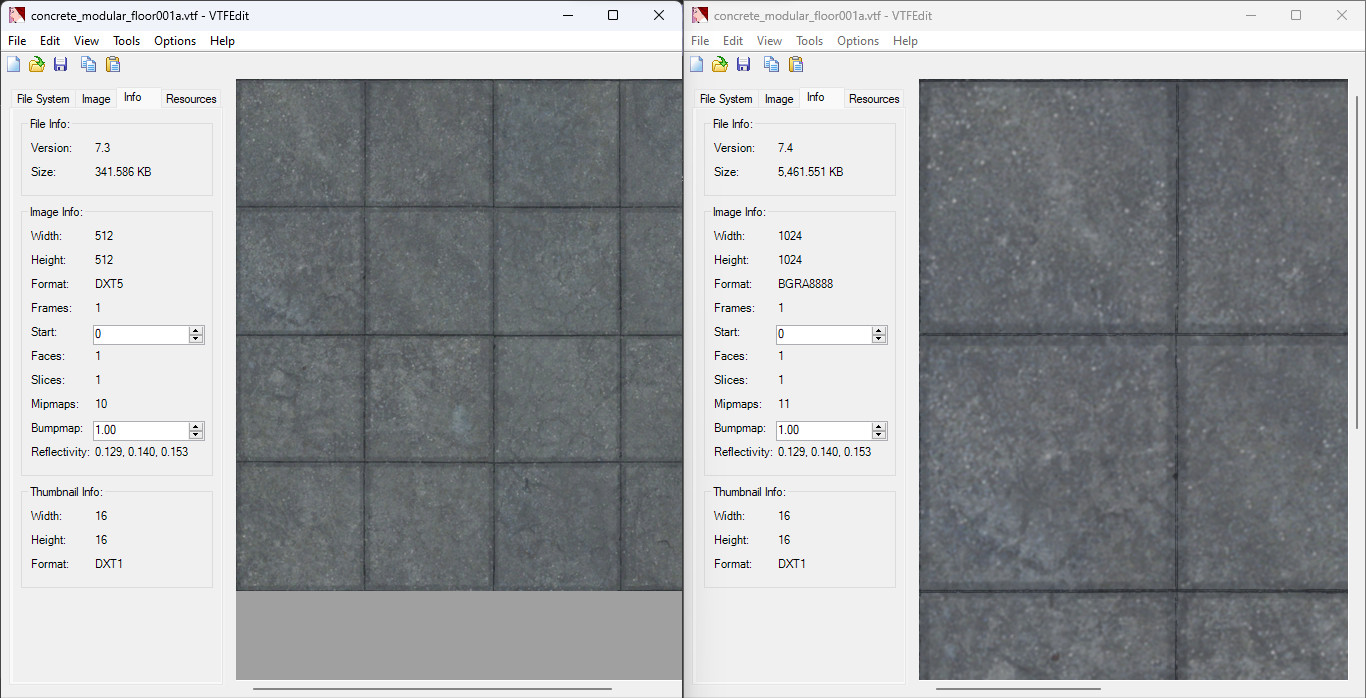
Task: Open the Help menu in the right VTFEdit window
Action: (x=905, y=40)
